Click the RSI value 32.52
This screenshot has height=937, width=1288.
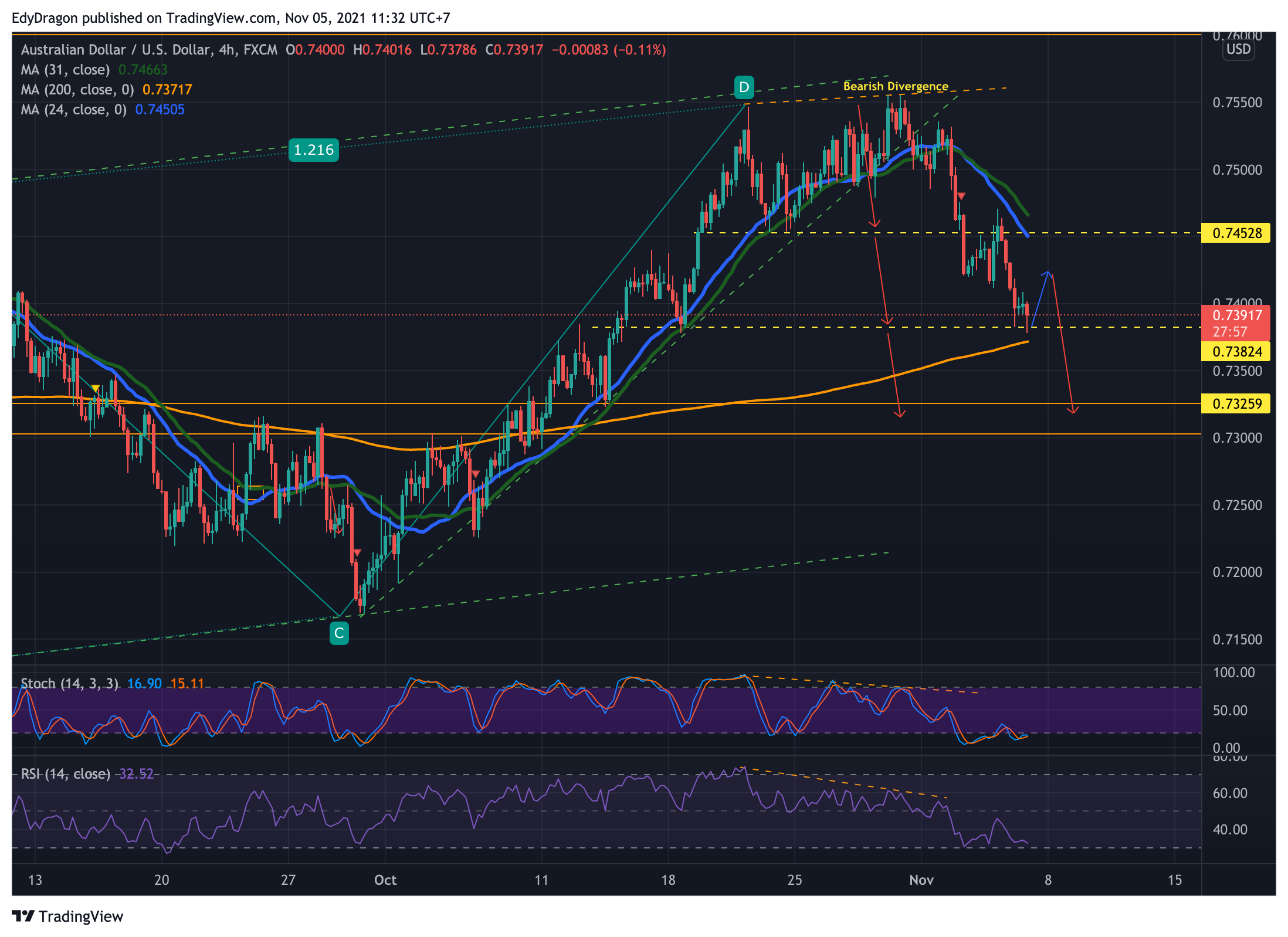pyautogui.click(x=136, y=774)
